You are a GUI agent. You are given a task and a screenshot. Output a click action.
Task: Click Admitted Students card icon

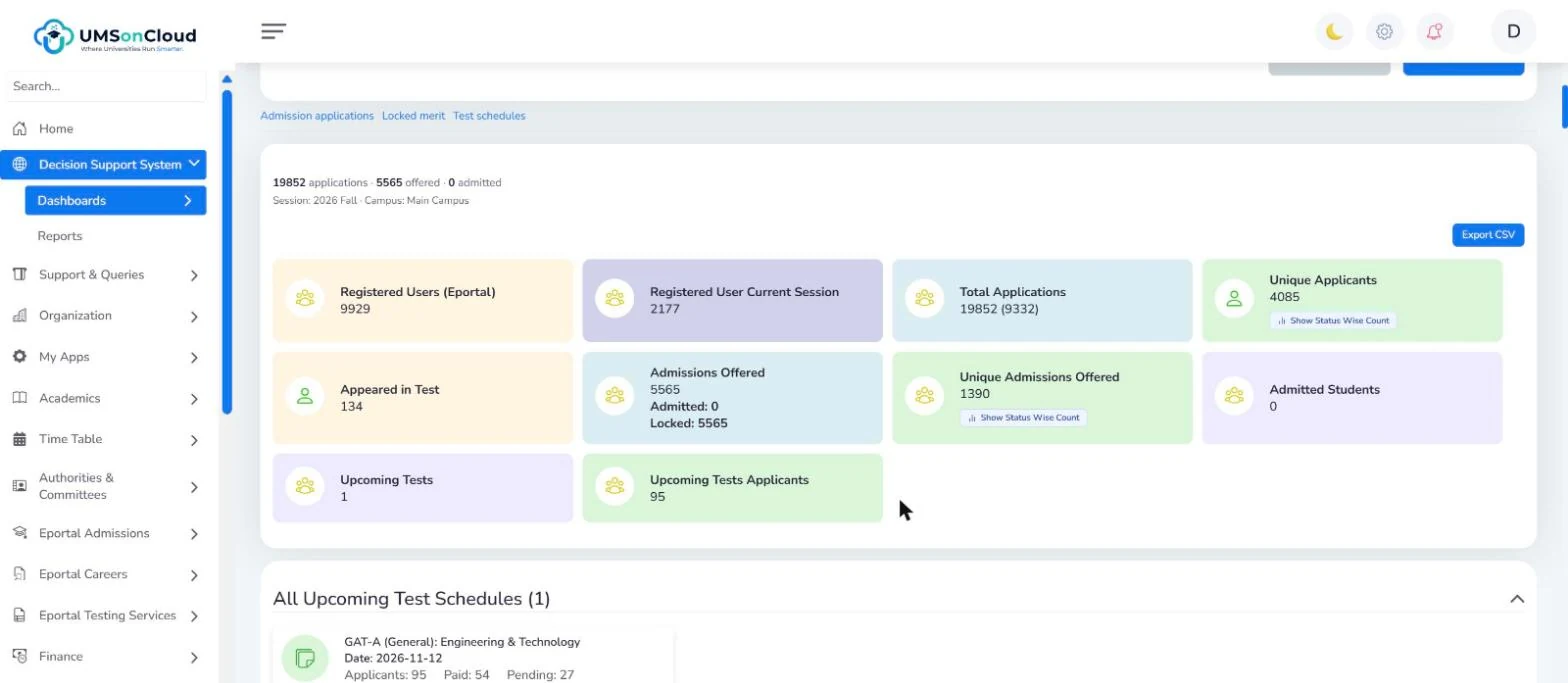coord(1234,396)
